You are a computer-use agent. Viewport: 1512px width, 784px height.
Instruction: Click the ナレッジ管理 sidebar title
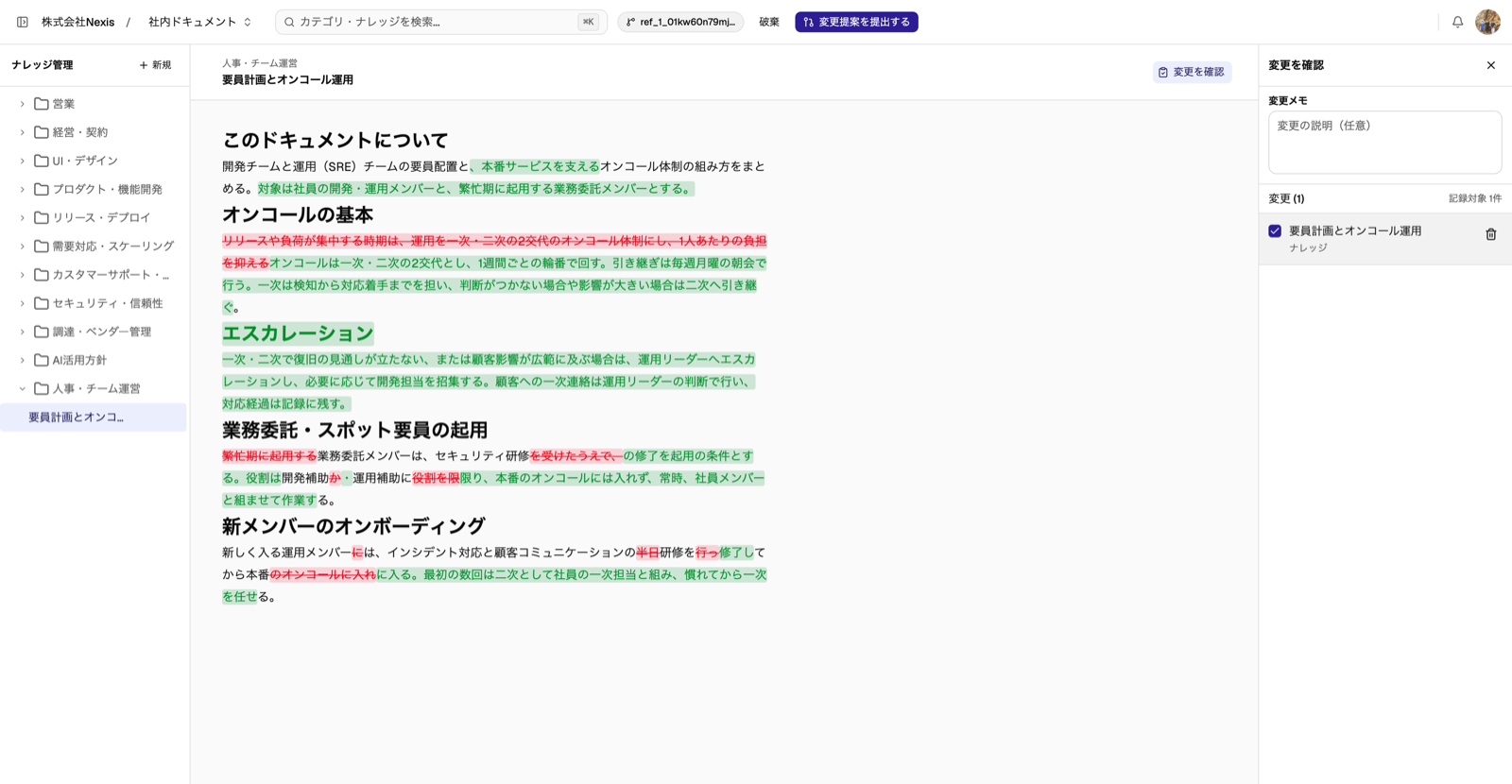tap(43, 65)
